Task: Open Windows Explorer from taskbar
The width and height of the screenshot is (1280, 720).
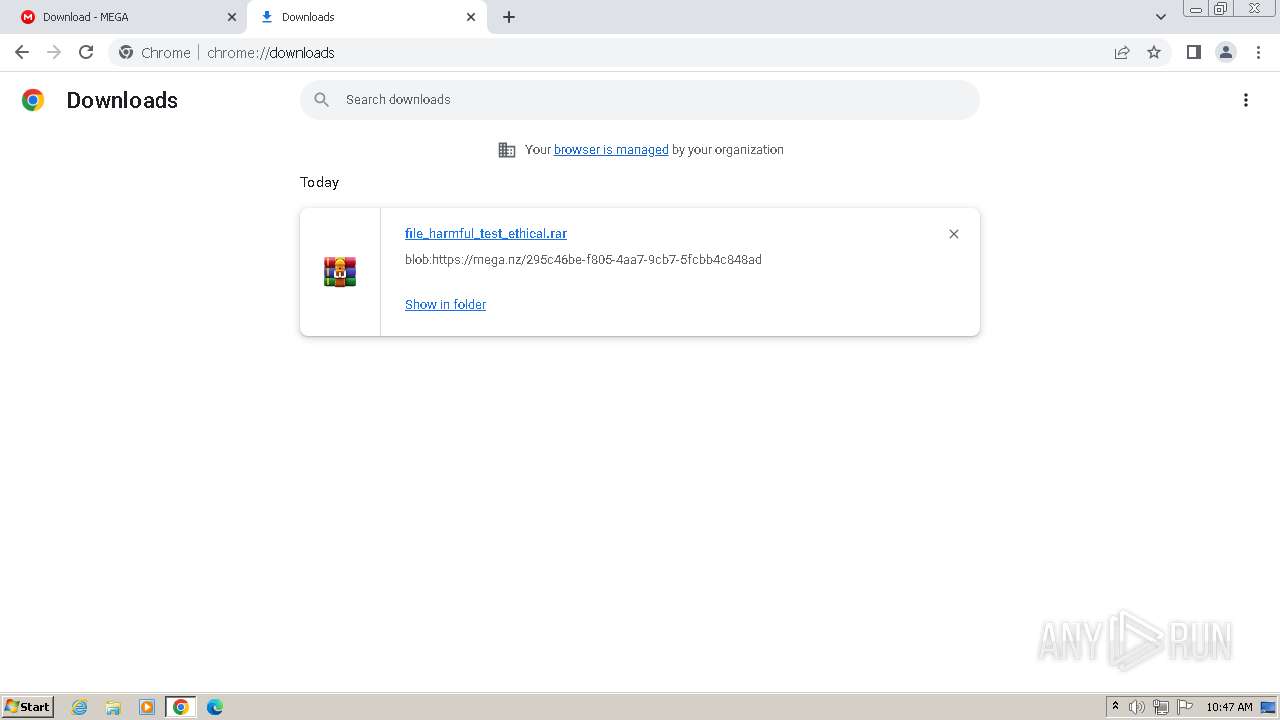Action: tap(113, 707)
